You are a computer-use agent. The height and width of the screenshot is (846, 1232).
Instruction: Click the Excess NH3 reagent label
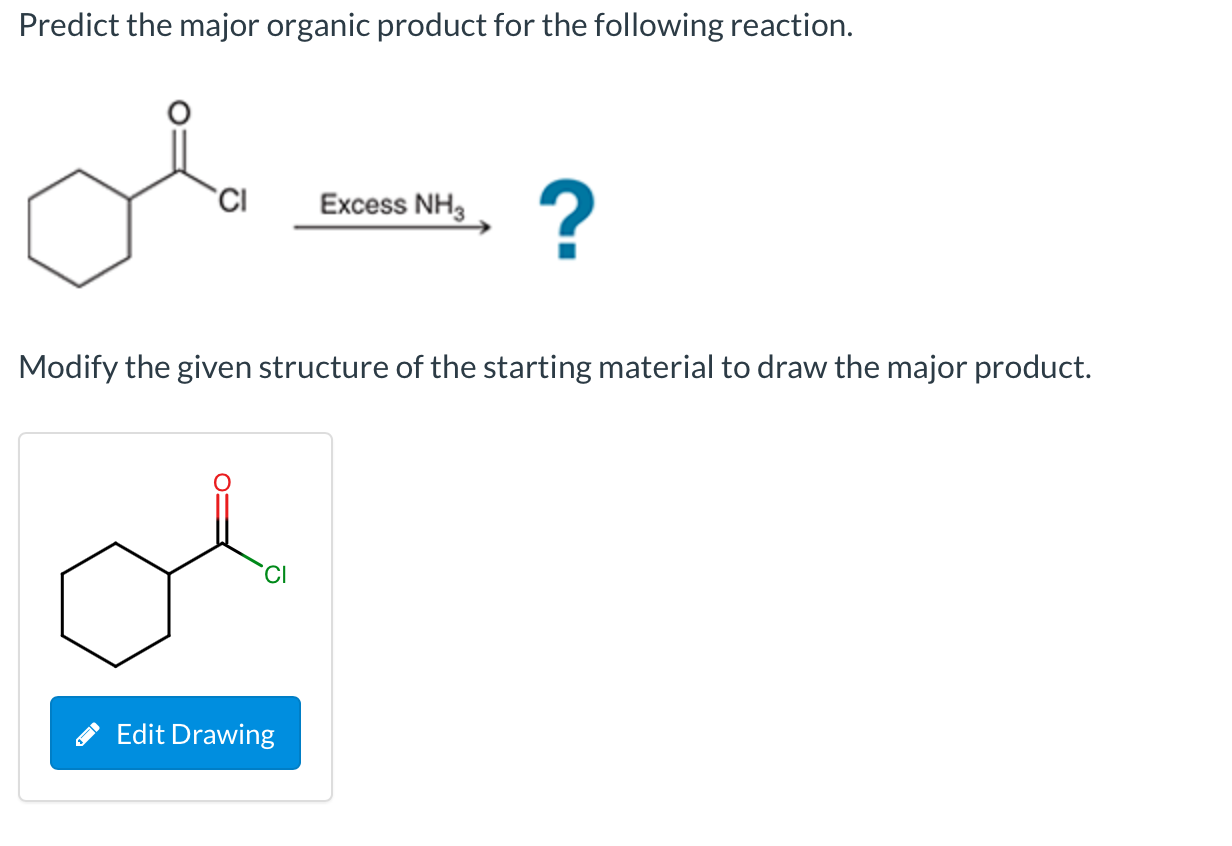coord(393,204)
